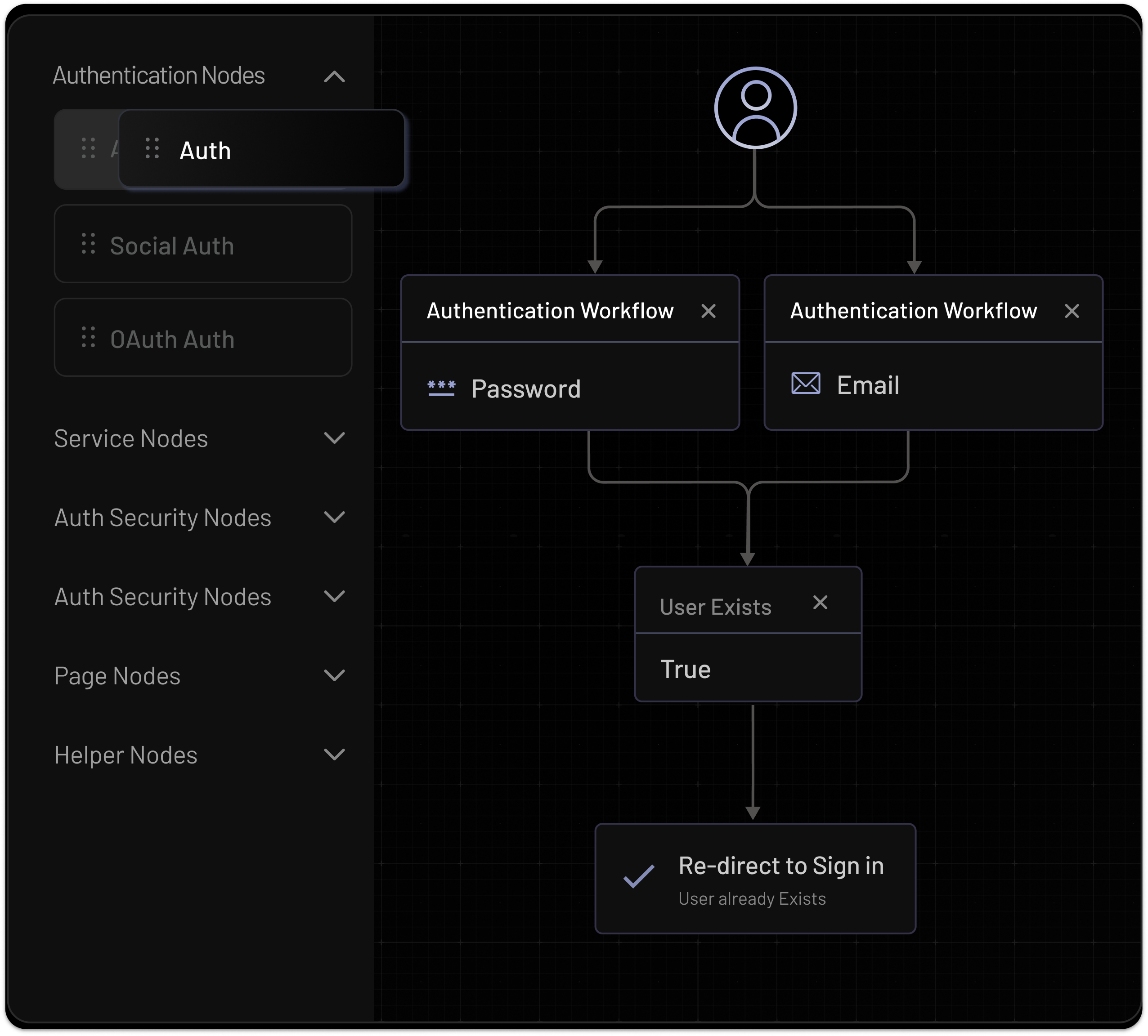Click drag handle of Social Auth node
This screenshot has height=1036, width=1148.
pos(89,244)
